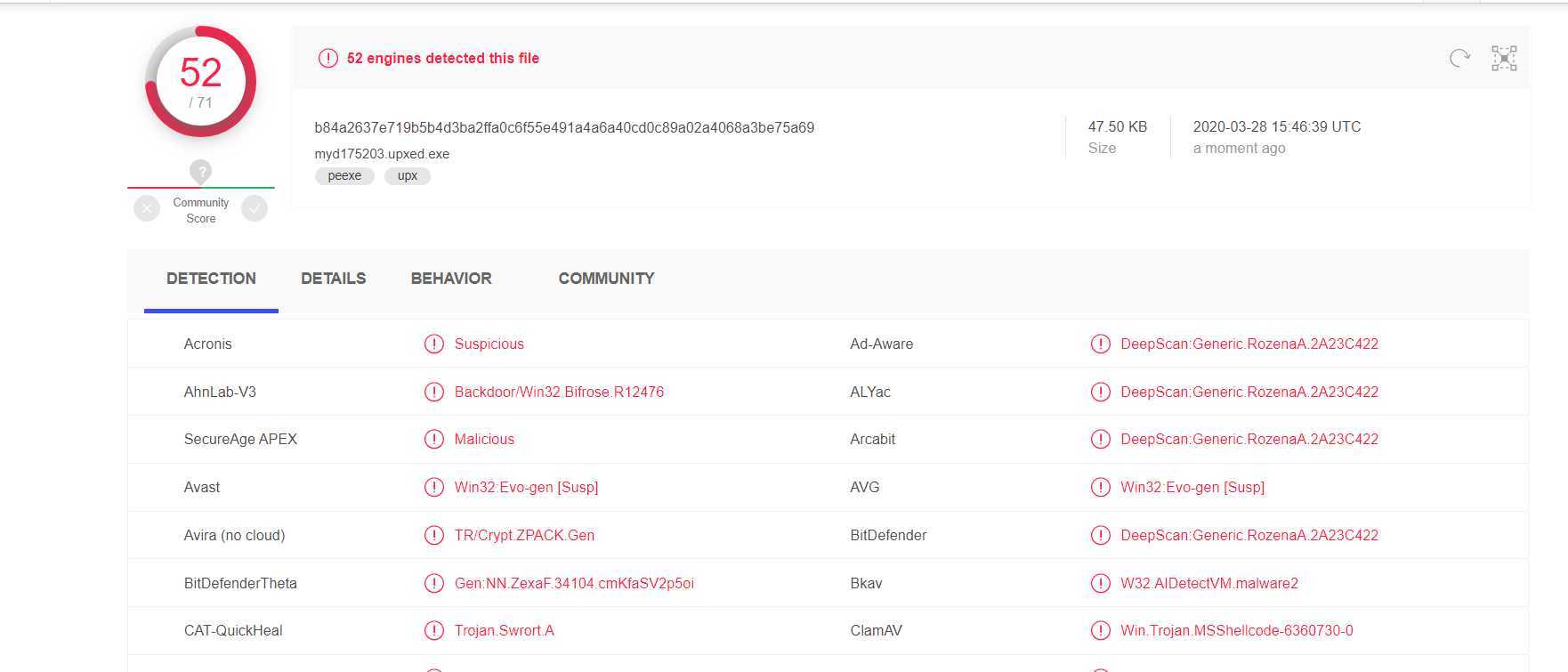Click the '52 engines detected this file' text
This screenshot has height=672, width=1568.
(443, 58)
